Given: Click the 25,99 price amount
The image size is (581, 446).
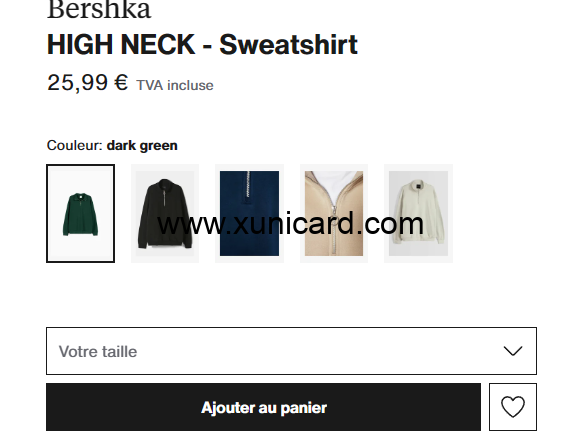Looking at the screenshot, I should pos(77,83).
